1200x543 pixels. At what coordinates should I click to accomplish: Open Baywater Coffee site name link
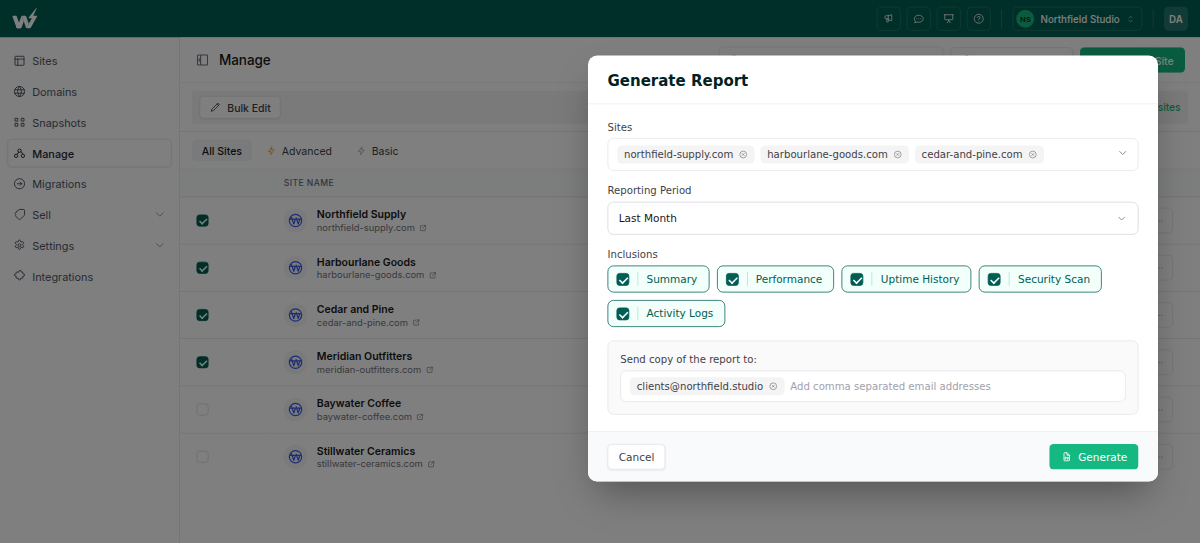pos(359,403)
